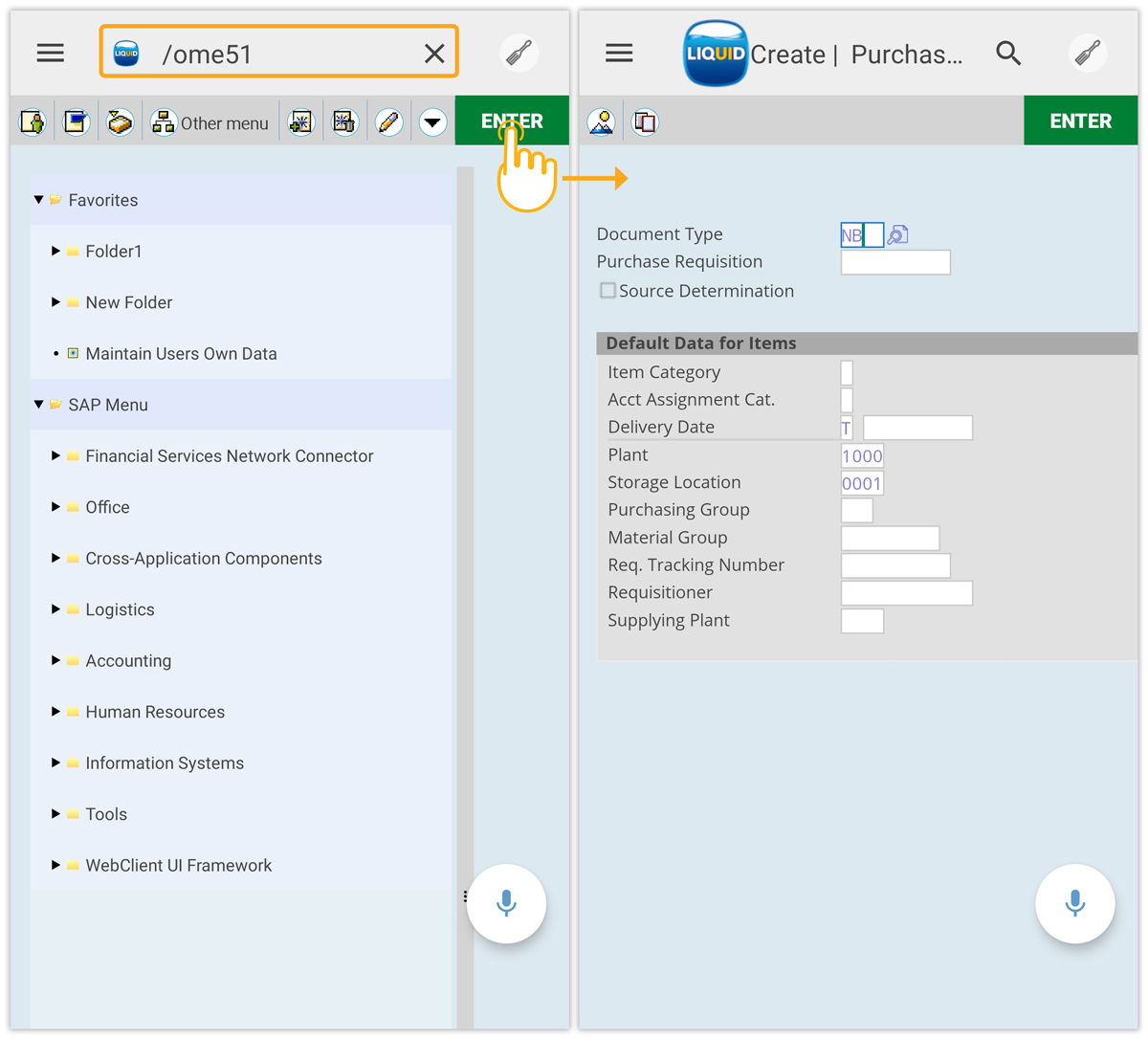The image size is (1148, 1039).
Task: Open the wrench settings icon in left screen
Action: (519, 54)
